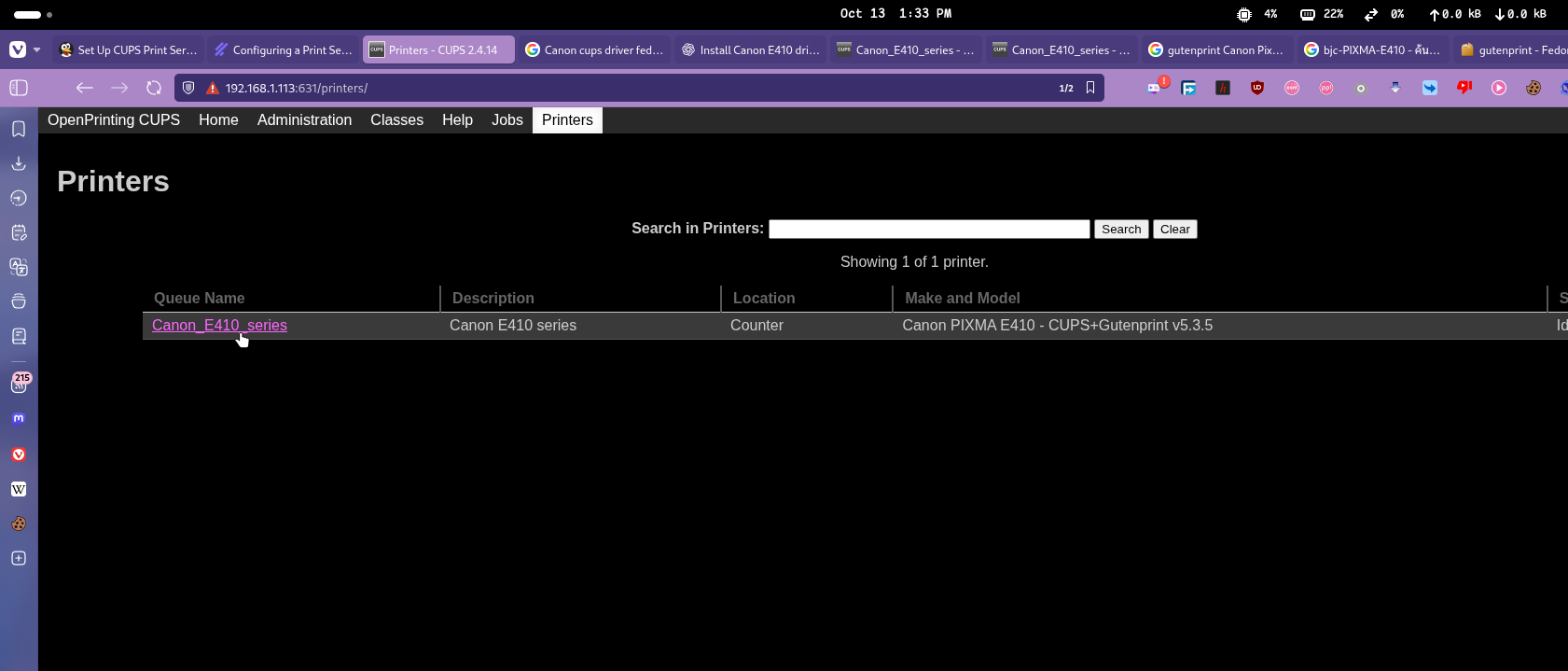The width and height of the screenshot is (1568, 671).
Task: Focus the Search in Printers text field
Action: point(928,230)
